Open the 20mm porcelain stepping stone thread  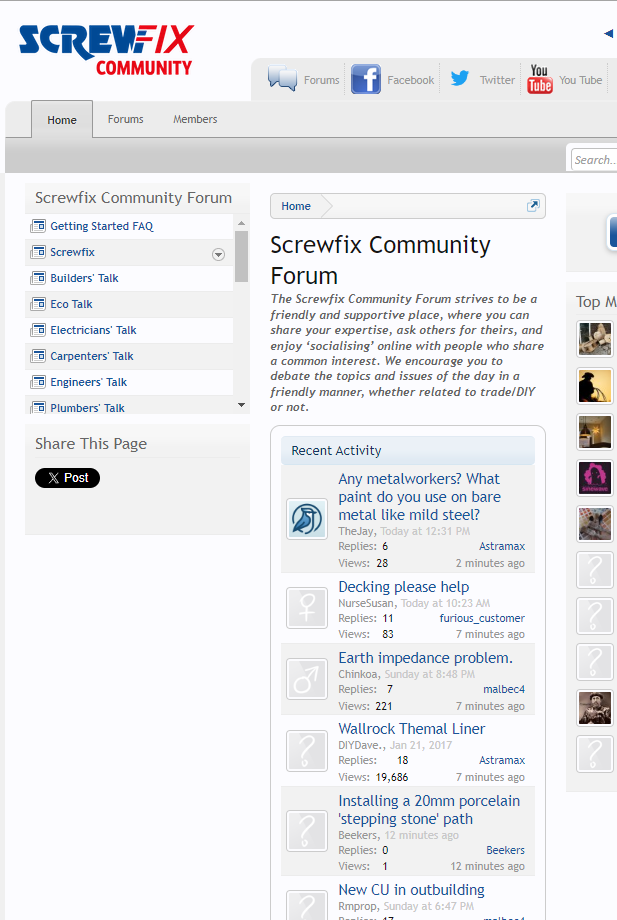(x=429, y=810)
